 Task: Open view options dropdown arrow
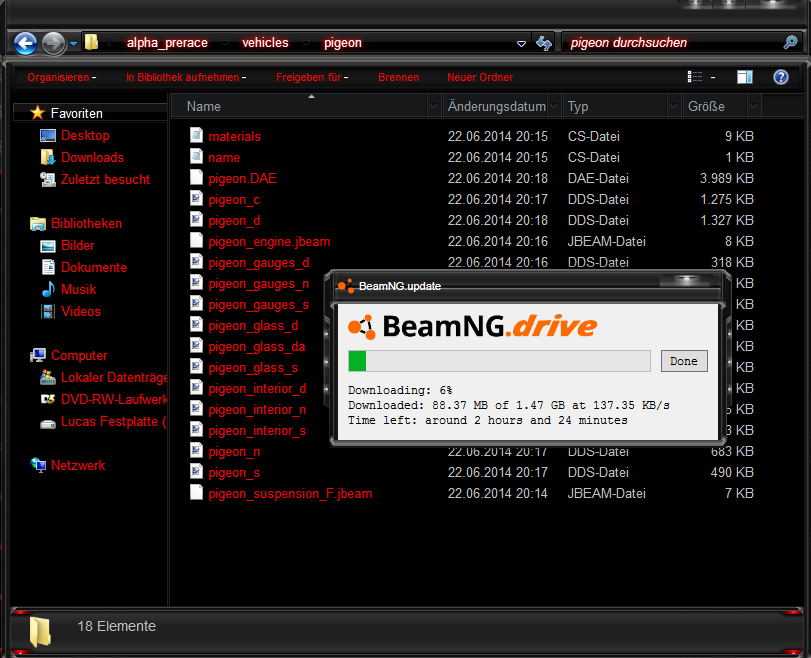click(713, 78)
